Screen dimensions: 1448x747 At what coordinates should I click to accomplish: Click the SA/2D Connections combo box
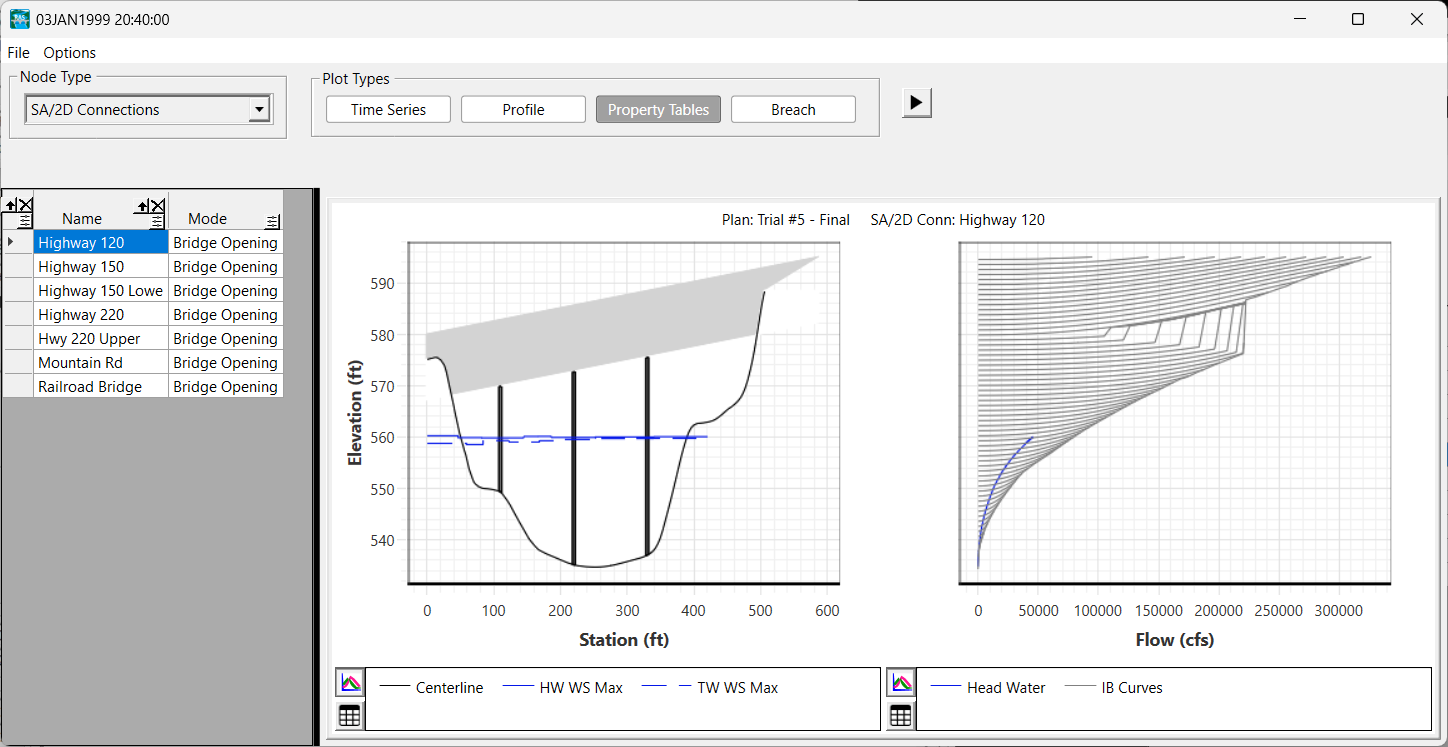point(136,110)
